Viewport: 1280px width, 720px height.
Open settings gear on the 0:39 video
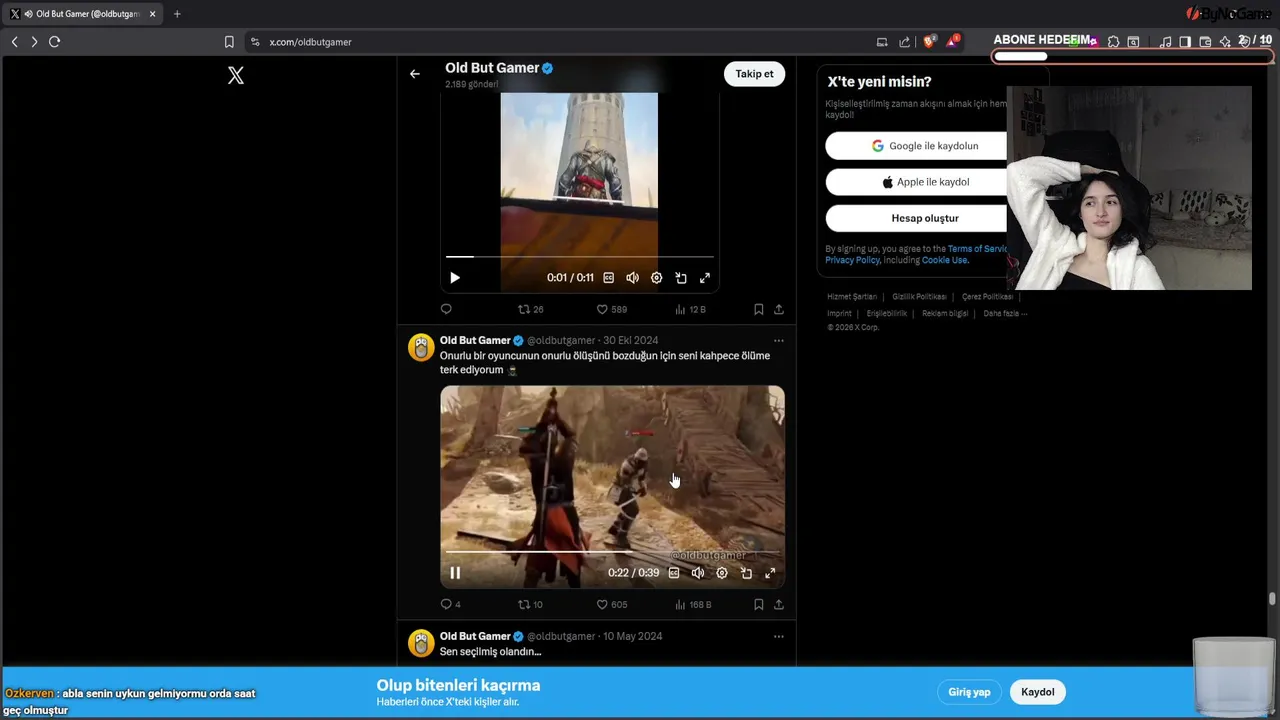(722, 573)
